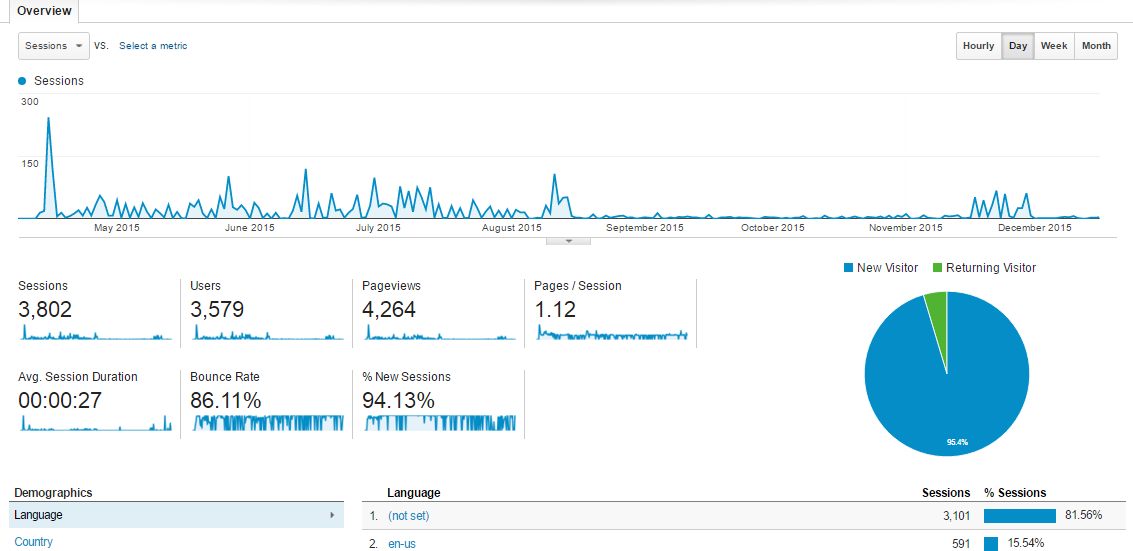Switch chart granularity to Hourly
Image resolution: width=1133 pixels, height=551 pixels.
[x=978, y=45]
